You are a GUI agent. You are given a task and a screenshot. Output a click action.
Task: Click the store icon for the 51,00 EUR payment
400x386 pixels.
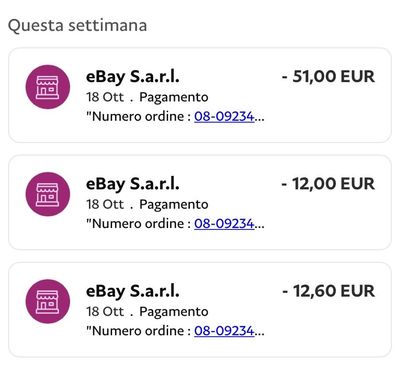click(x=48, y=87)
